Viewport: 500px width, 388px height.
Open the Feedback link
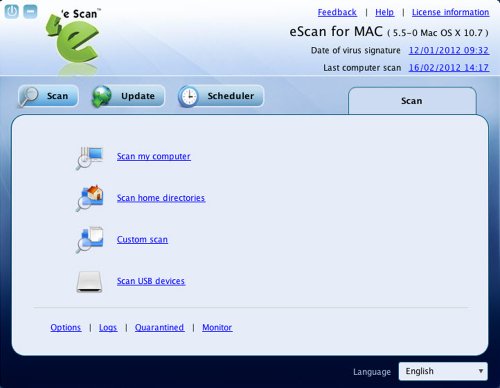(337, 12)
